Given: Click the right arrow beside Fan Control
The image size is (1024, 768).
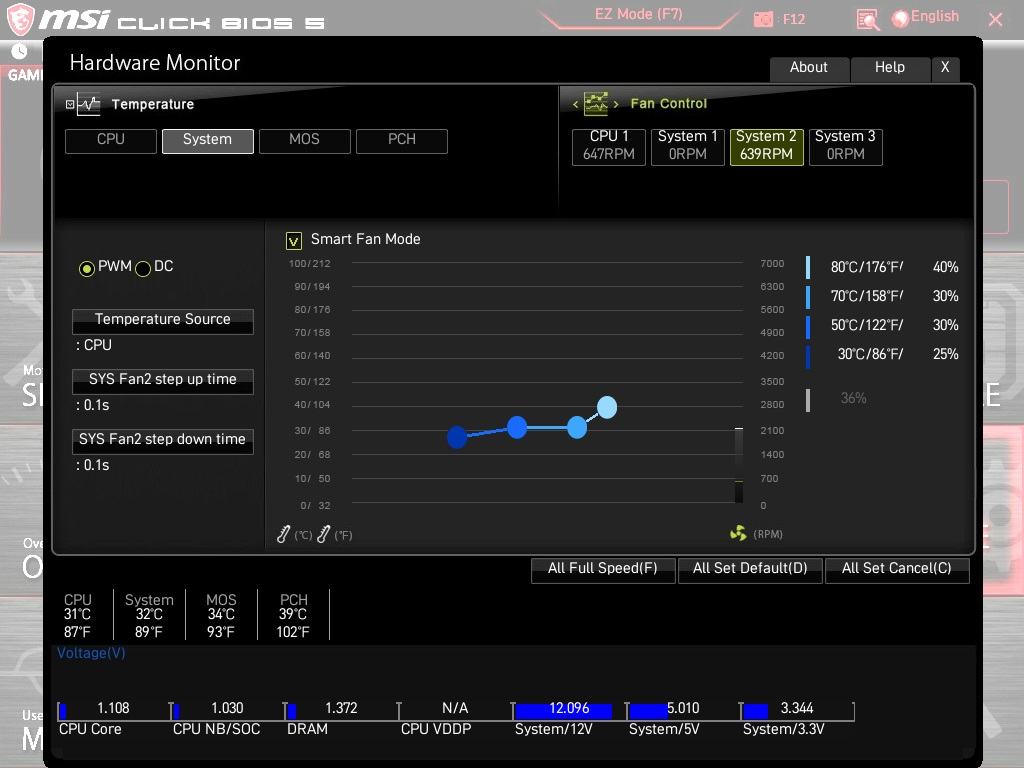Looking at the screenshot, I should coord(616,104).
